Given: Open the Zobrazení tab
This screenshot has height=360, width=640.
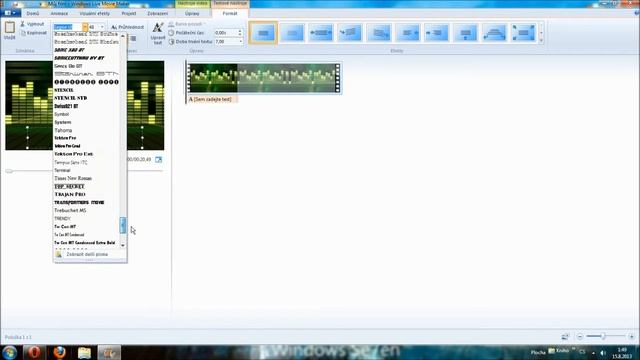Looking at the screenshot, I should [158, 13].
